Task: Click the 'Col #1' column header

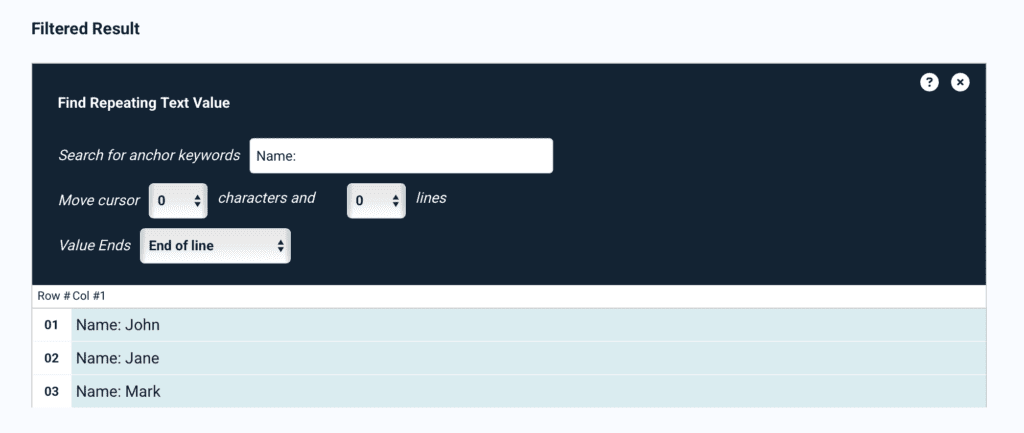Action: click(89, 297)
